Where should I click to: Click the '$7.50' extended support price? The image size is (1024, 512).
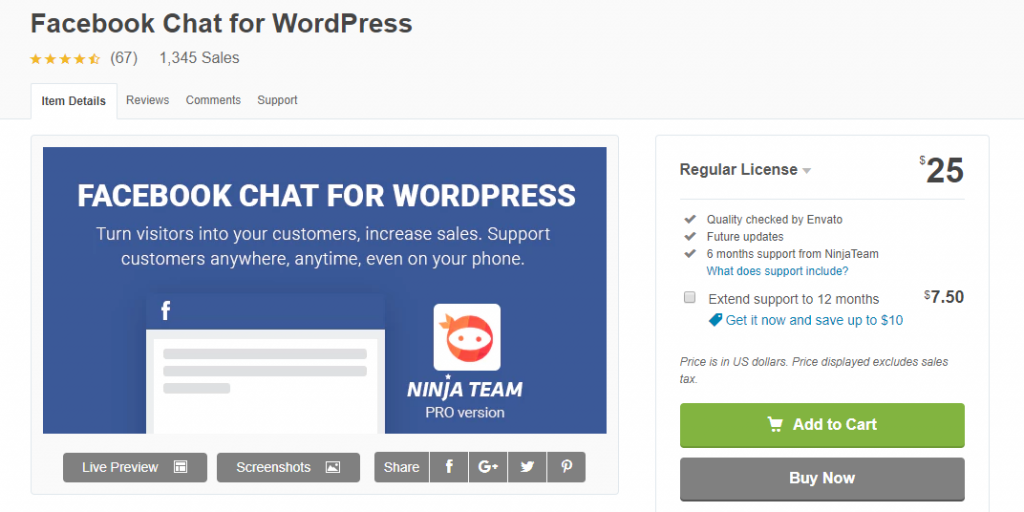pyautogui.click(x=944, y=297)
